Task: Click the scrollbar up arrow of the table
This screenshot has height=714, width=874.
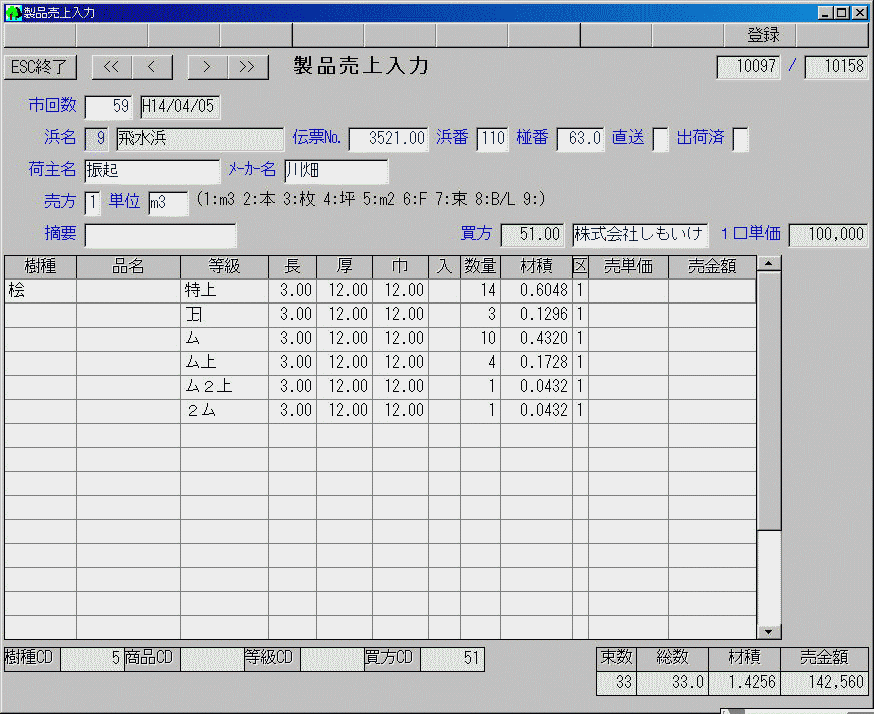Action: click(x=769, y=264)
